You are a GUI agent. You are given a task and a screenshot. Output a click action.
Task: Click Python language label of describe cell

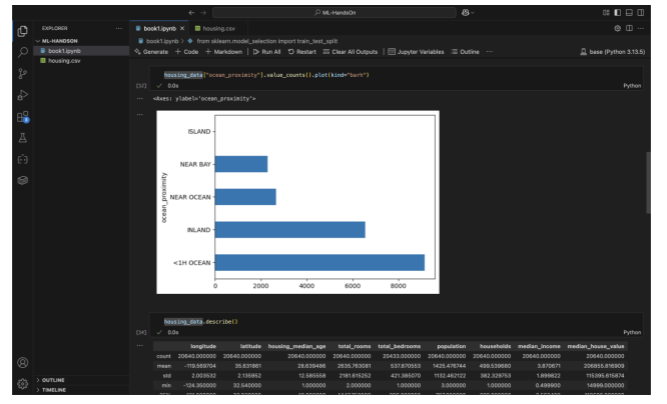point(632,333)
